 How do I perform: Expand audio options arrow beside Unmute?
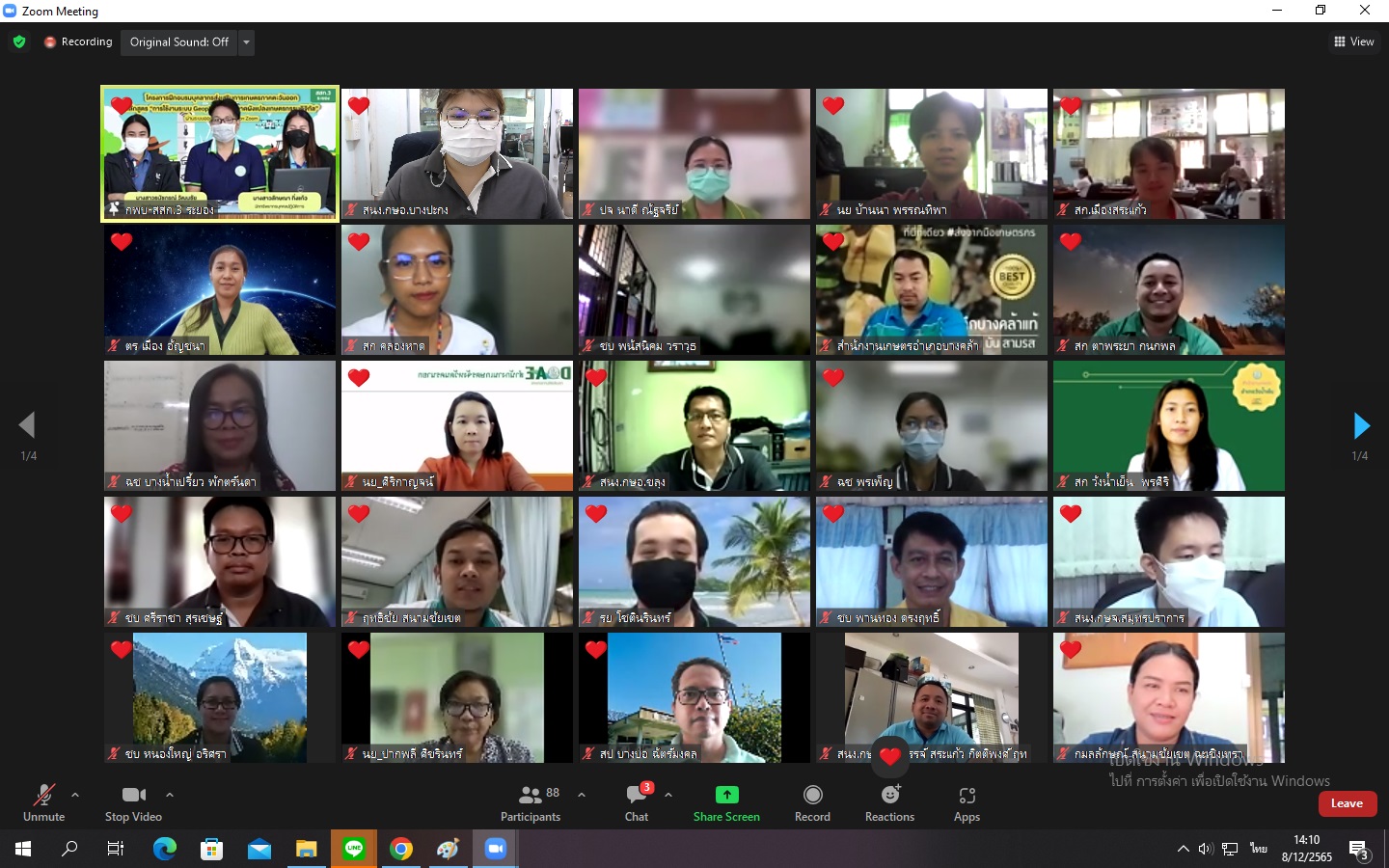[x=75, y=795]
